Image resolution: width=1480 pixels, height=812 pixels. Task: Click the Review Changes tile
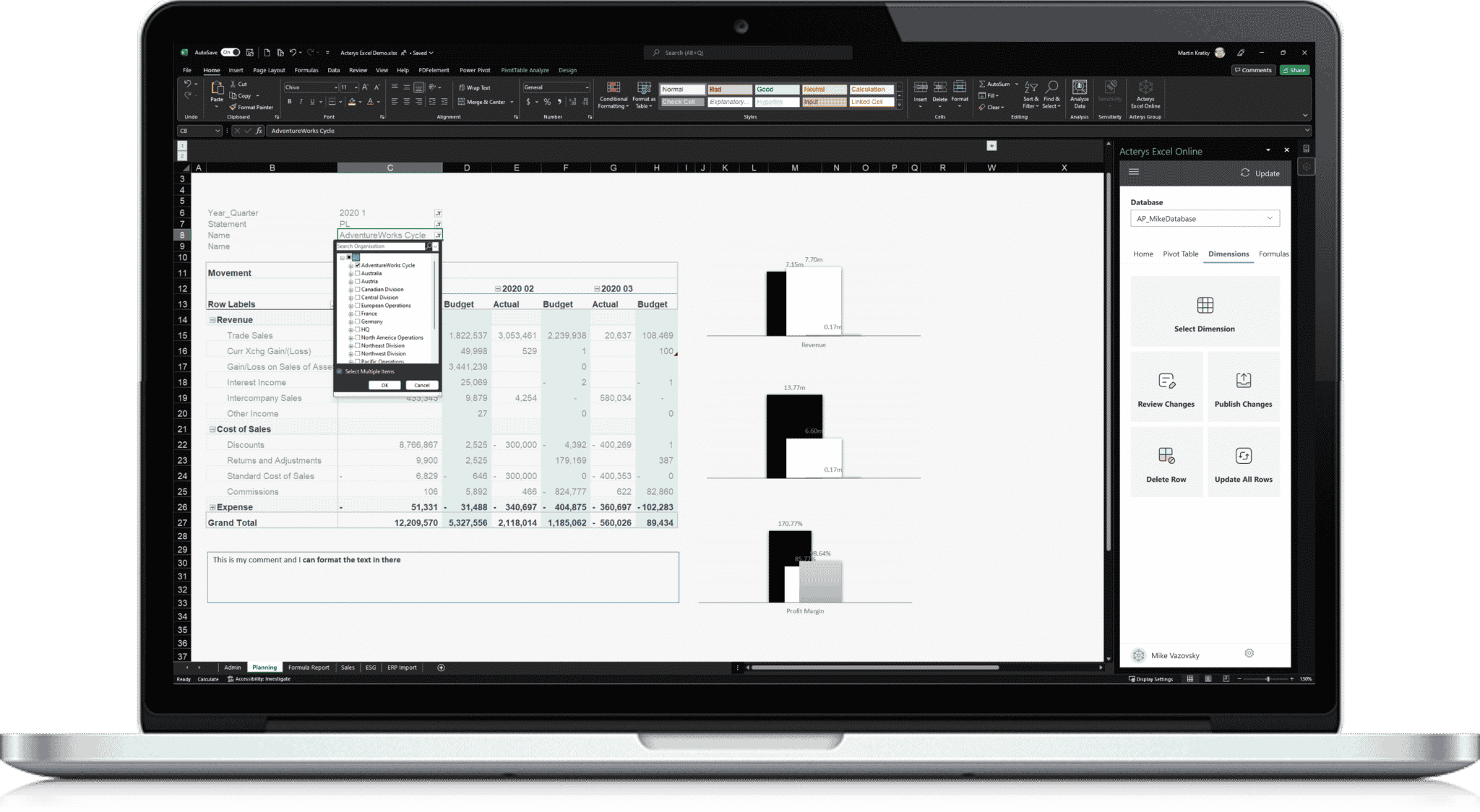(x=1166, y=388)
